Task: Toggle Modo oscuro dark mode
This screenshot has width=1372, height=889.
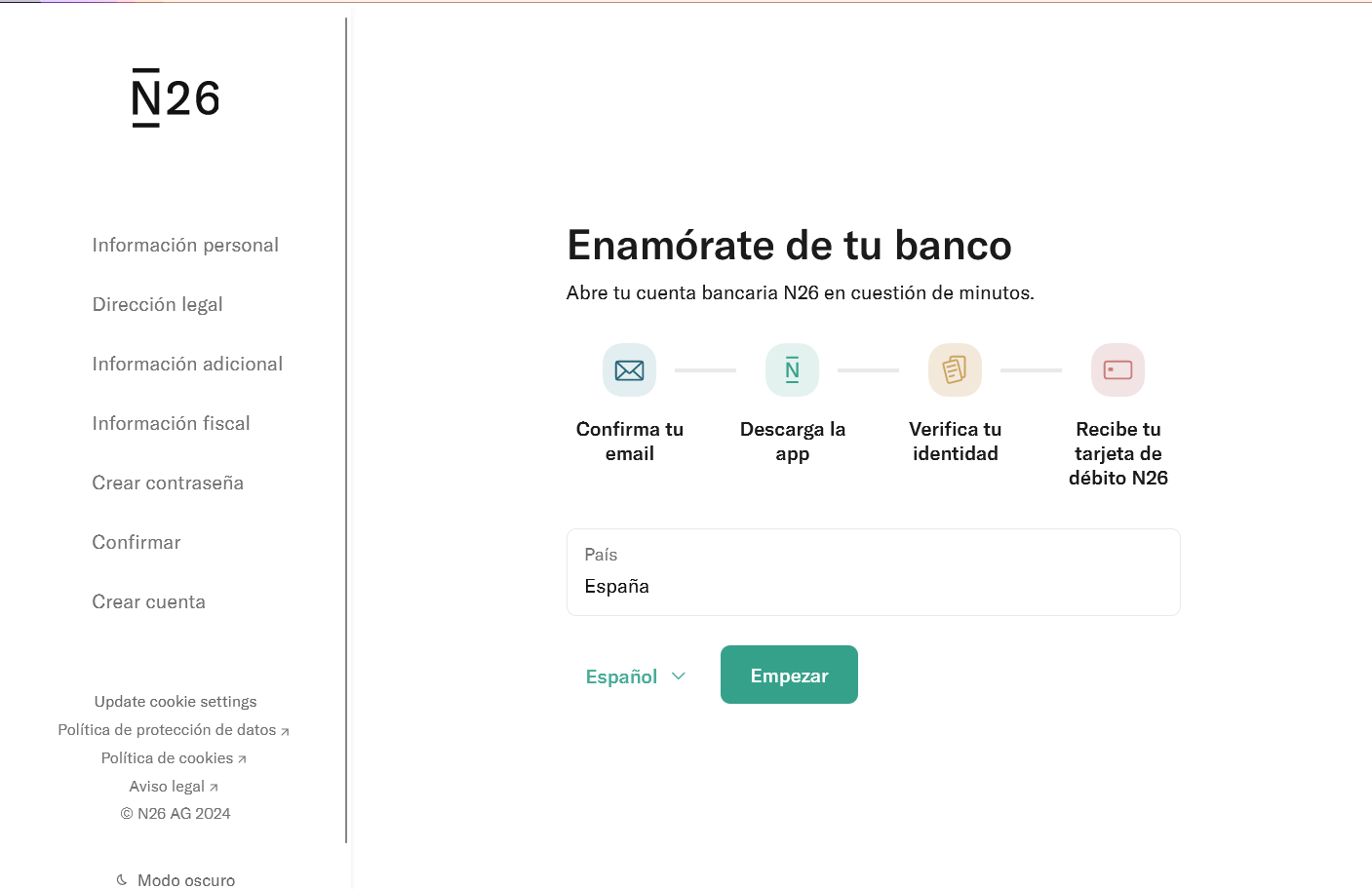Action: click(x=176, y=880)
